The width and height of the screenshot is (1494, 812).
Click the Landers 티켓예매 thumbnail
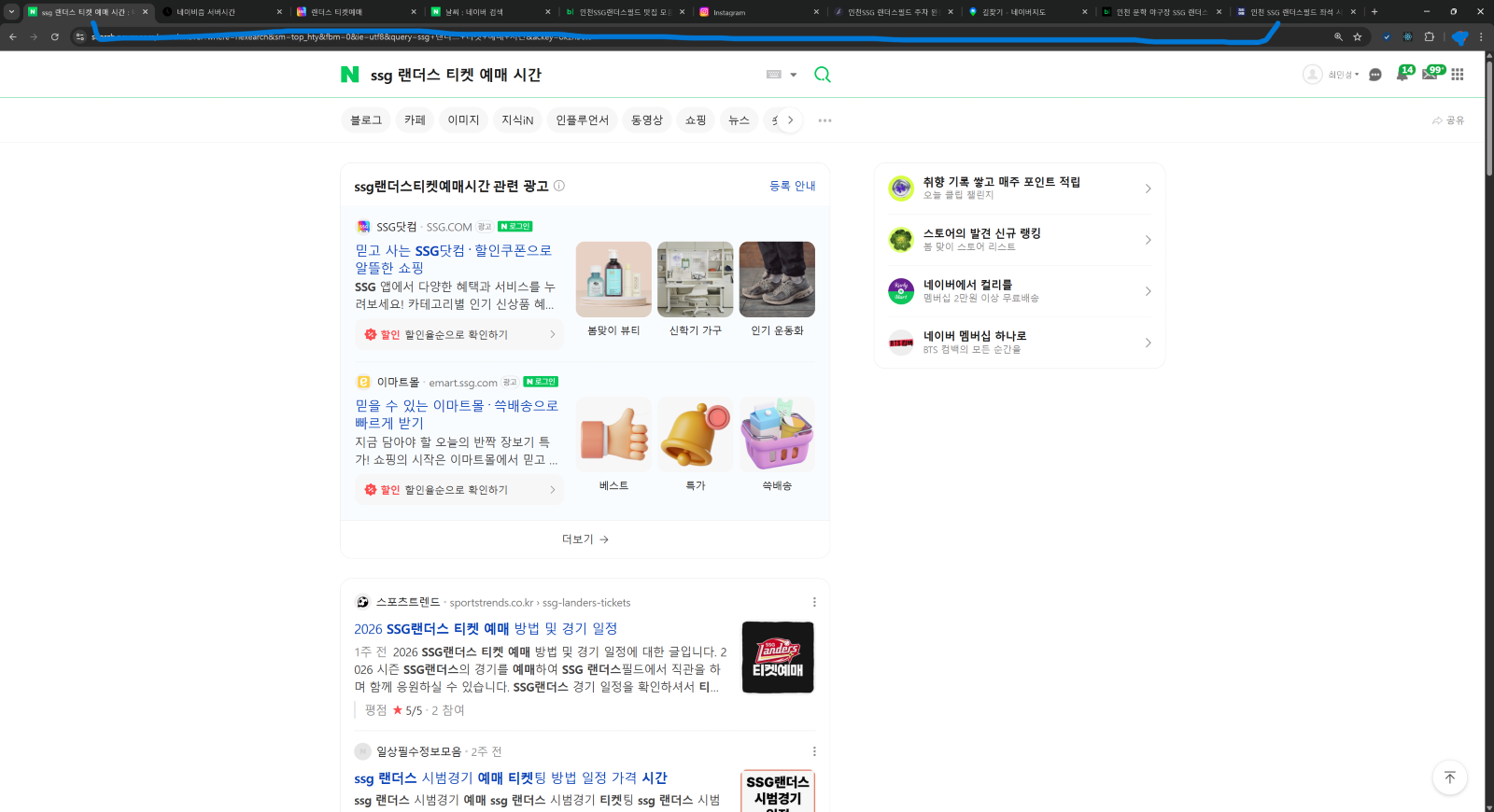pos(778,657)
